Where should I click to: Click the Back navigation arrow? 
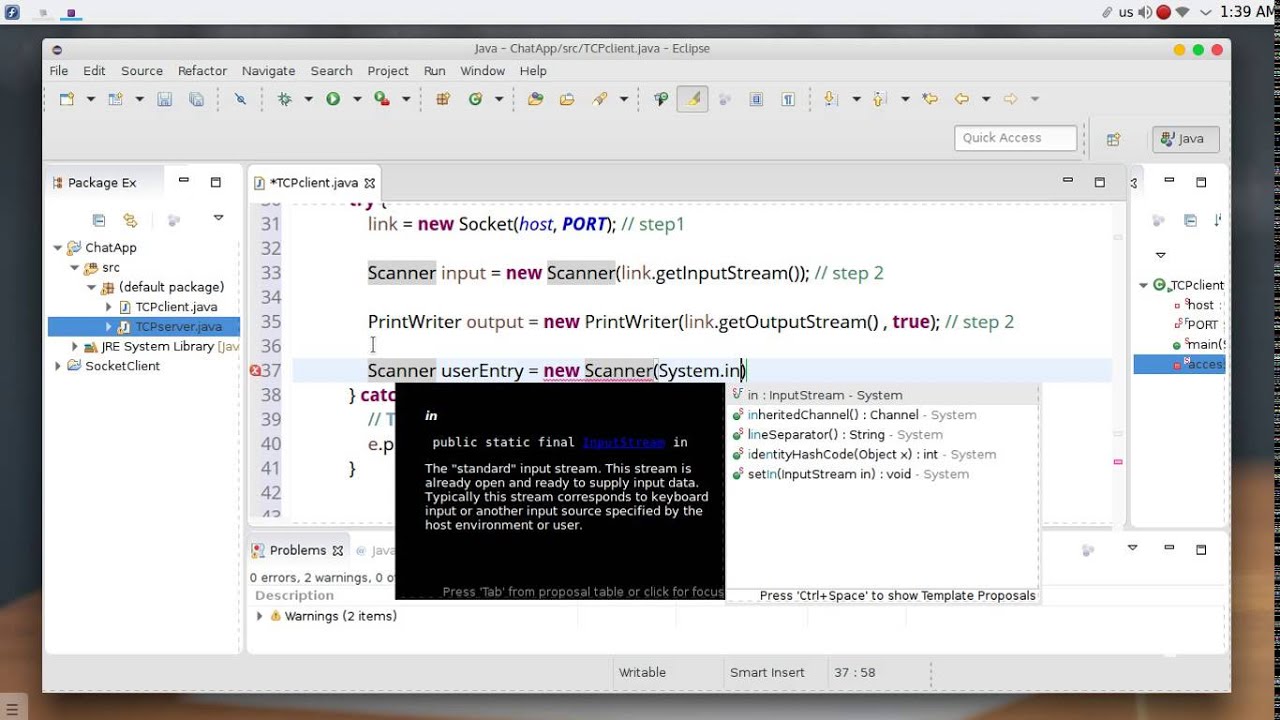962,99
